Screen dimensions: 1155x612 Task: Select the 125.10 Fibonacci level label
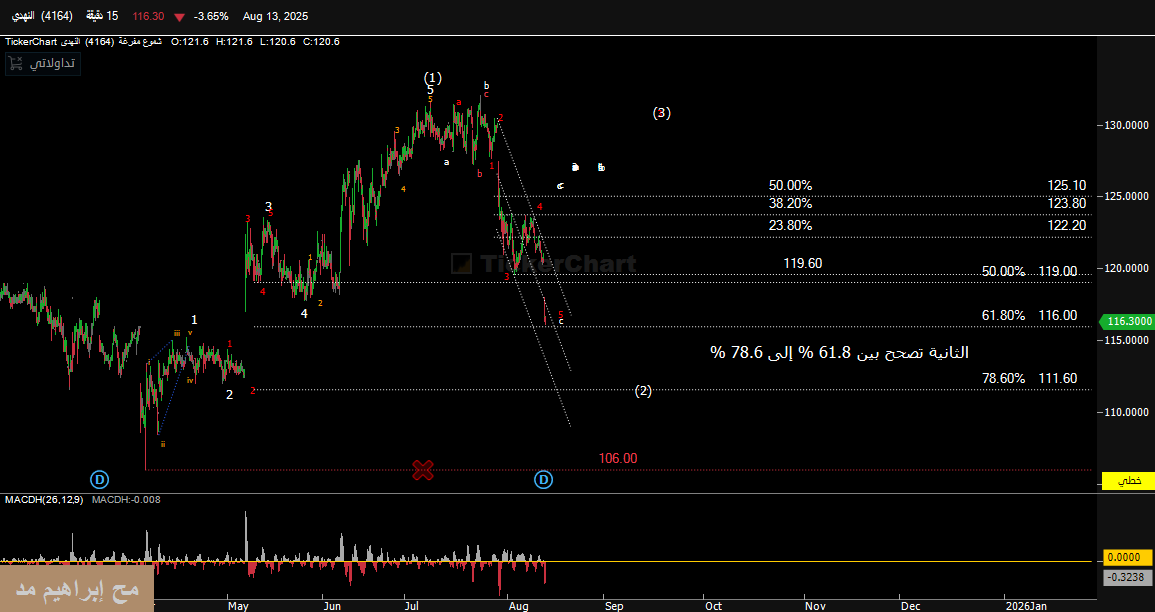pos(1067,186)
